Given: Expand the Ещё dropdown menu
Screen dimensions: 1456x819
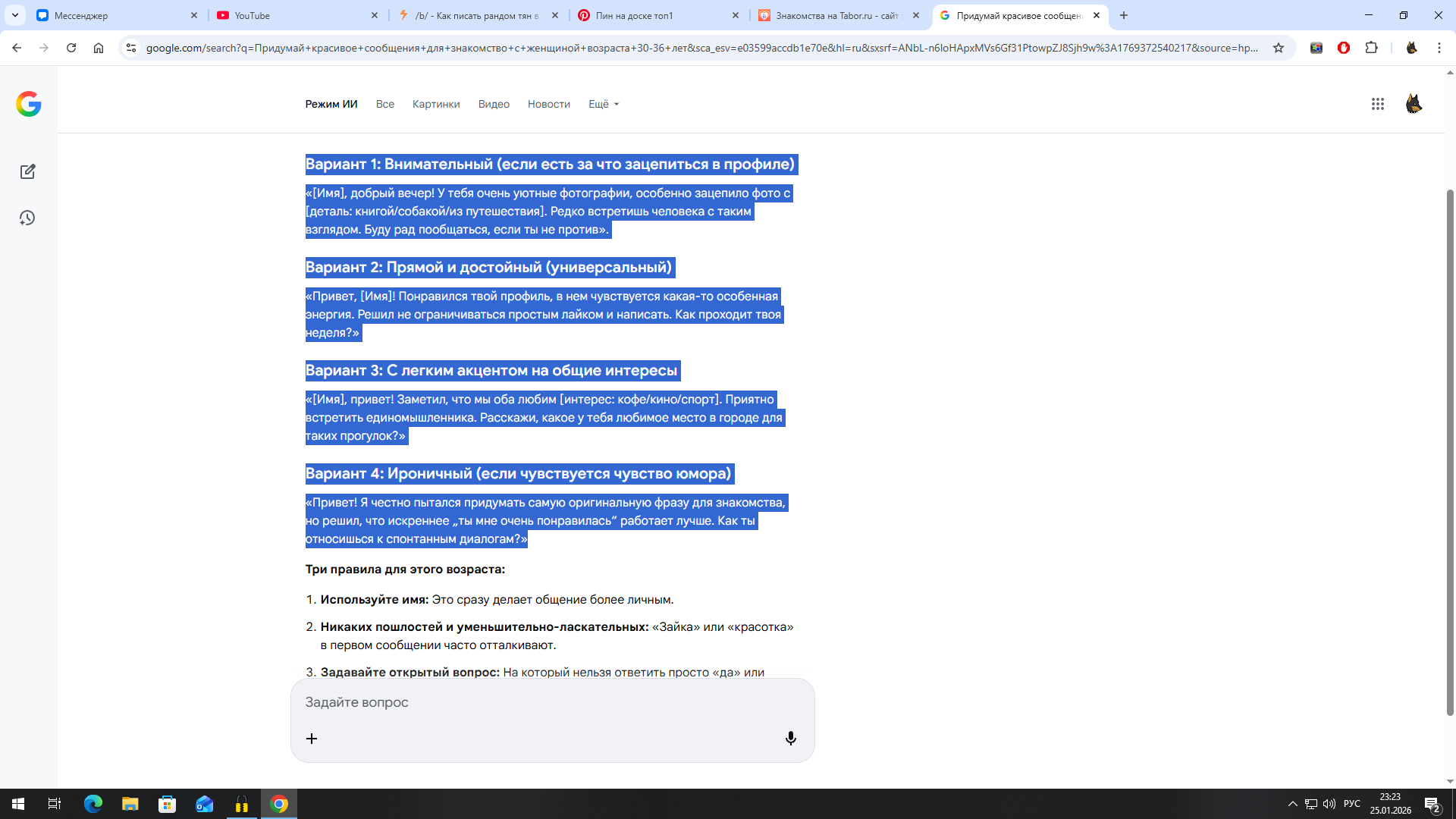Looking at the screenshot, I should coord(604,104).
